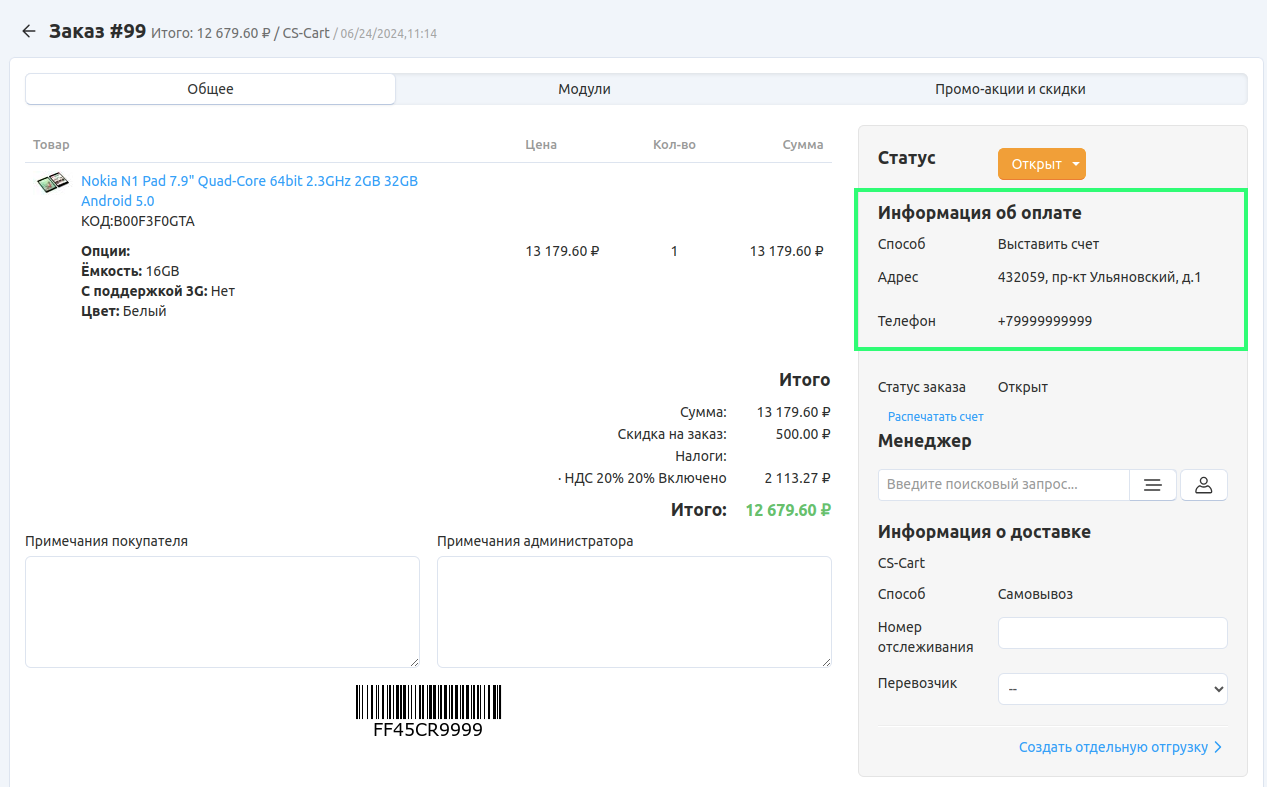Click the FF45CR9999 barcode image
This screenshot has width=1267, height=787.
[x=428, y=703]
